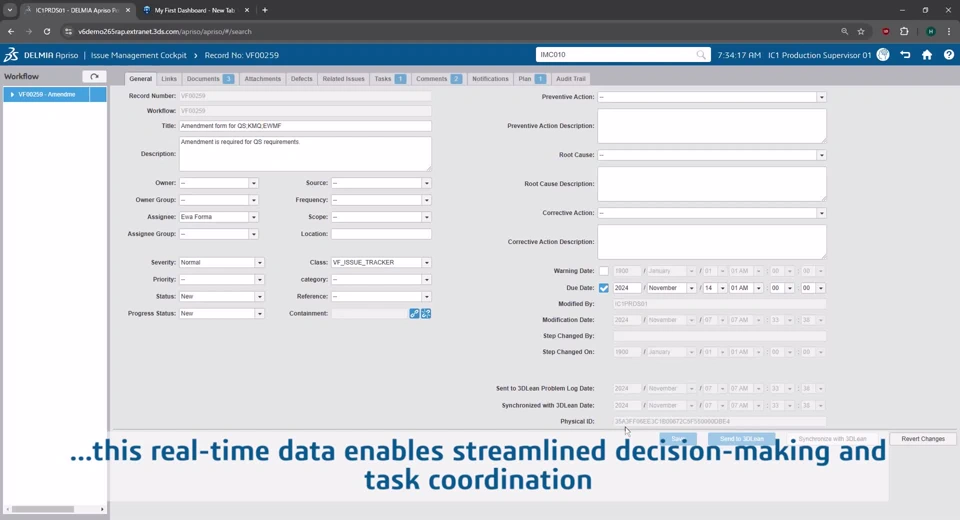Screen dimensions: 960x520
Task: Click the Containment link icon
Action: tap(414, 314)
